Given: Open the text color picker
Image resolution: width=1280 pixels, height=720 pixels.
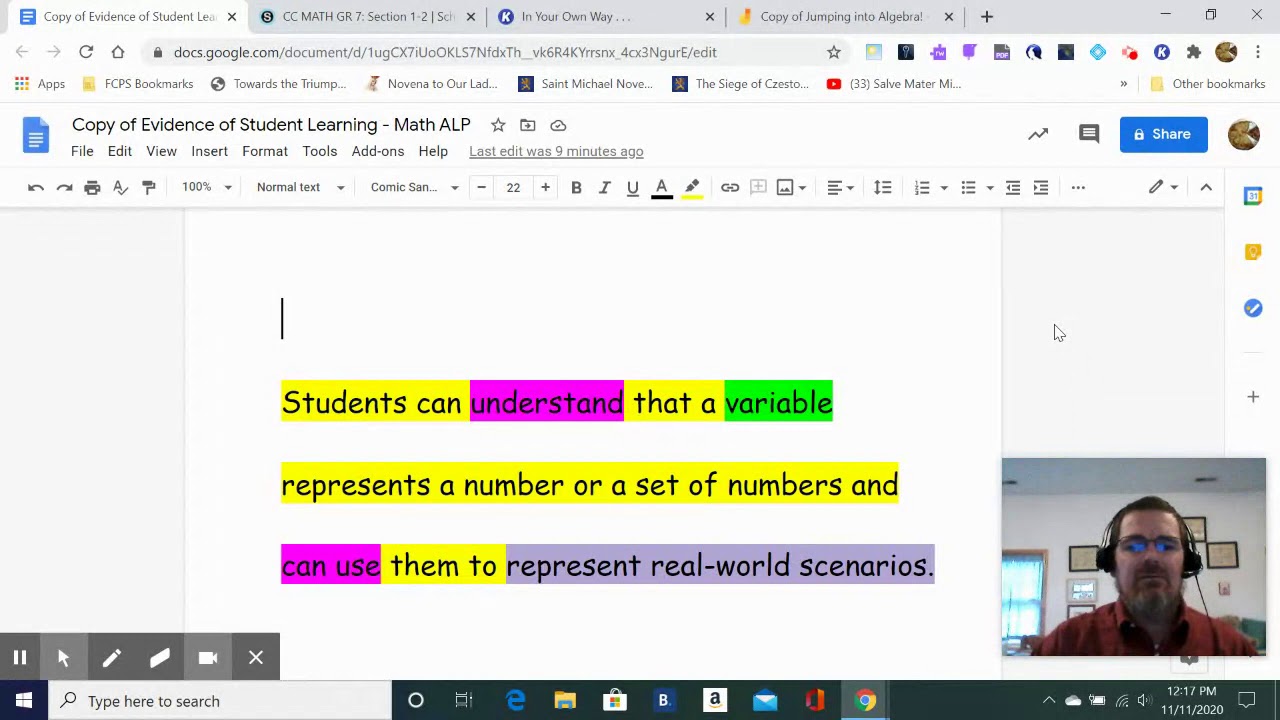Looking at the screenshot, I should coord(661,187).
